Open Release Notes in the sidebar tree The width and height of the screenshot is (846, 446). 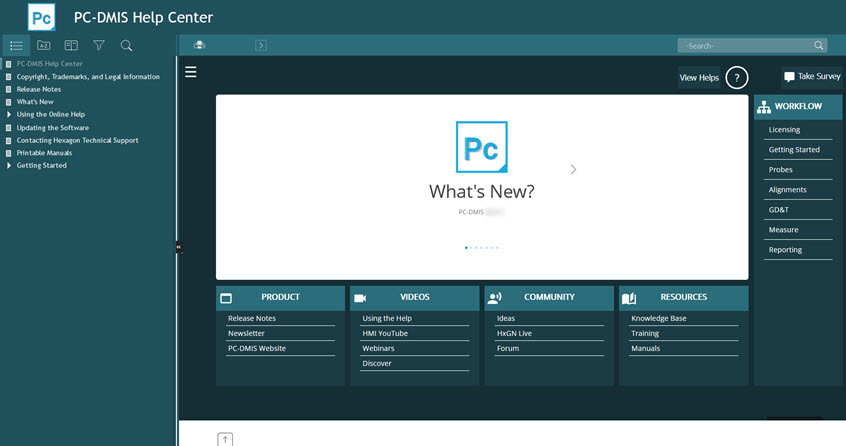pos(38,89)
